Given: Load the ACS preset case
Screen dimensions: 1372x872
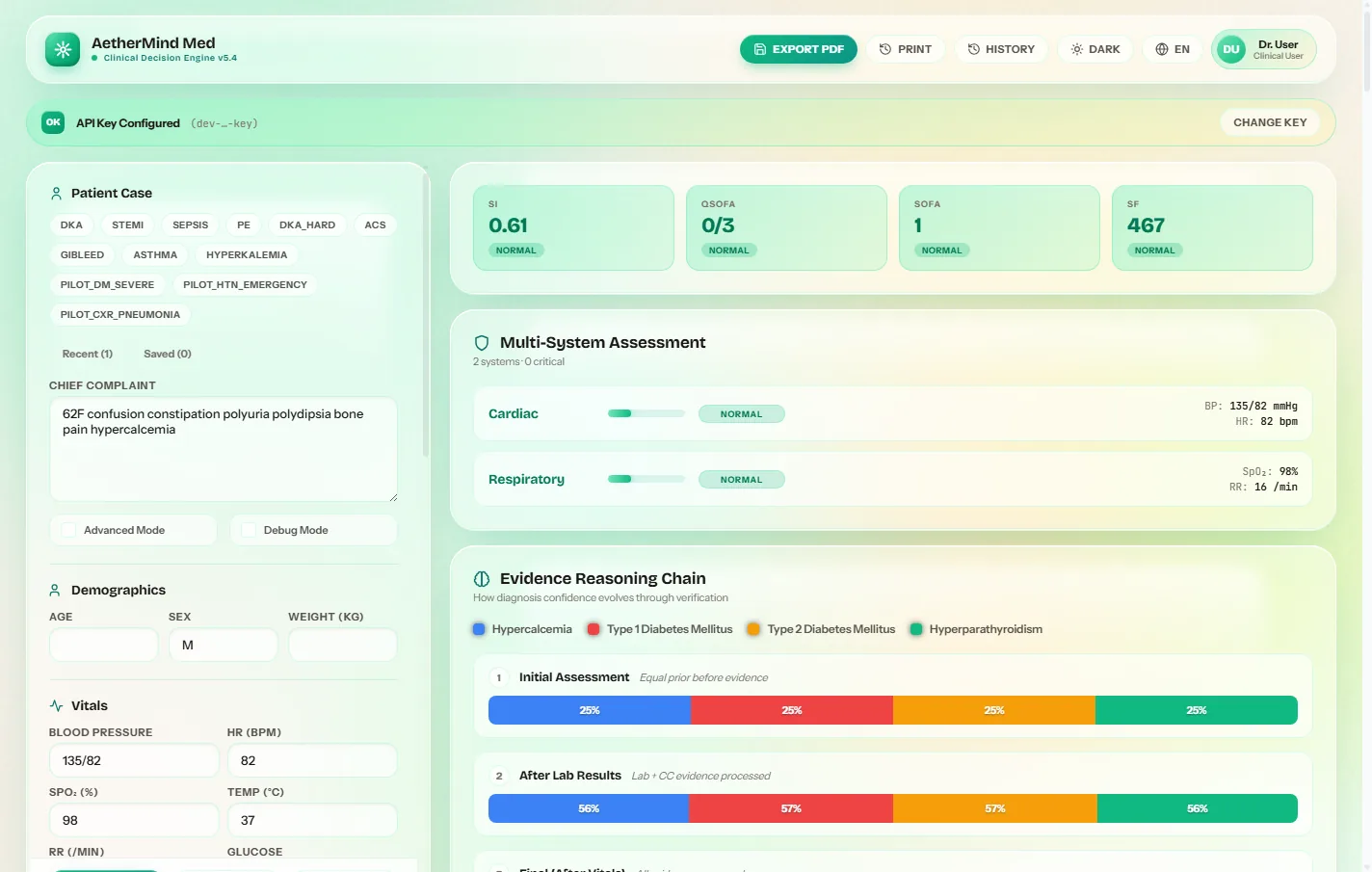Looking at the screenshot, I should pyautogui.click(x=376, y=225).
